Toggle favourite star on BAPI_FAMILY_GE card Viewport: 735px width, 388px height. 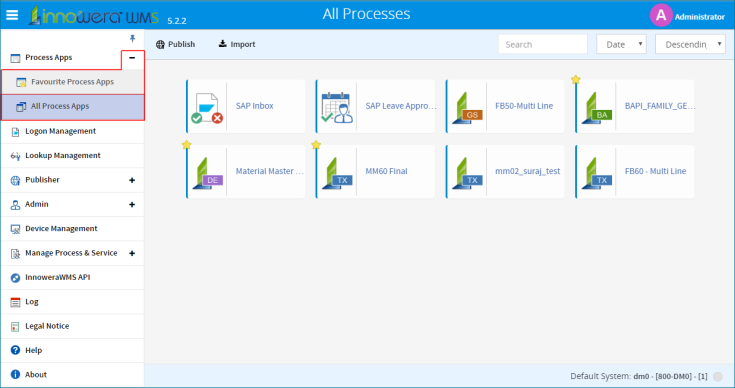(576, 80)
